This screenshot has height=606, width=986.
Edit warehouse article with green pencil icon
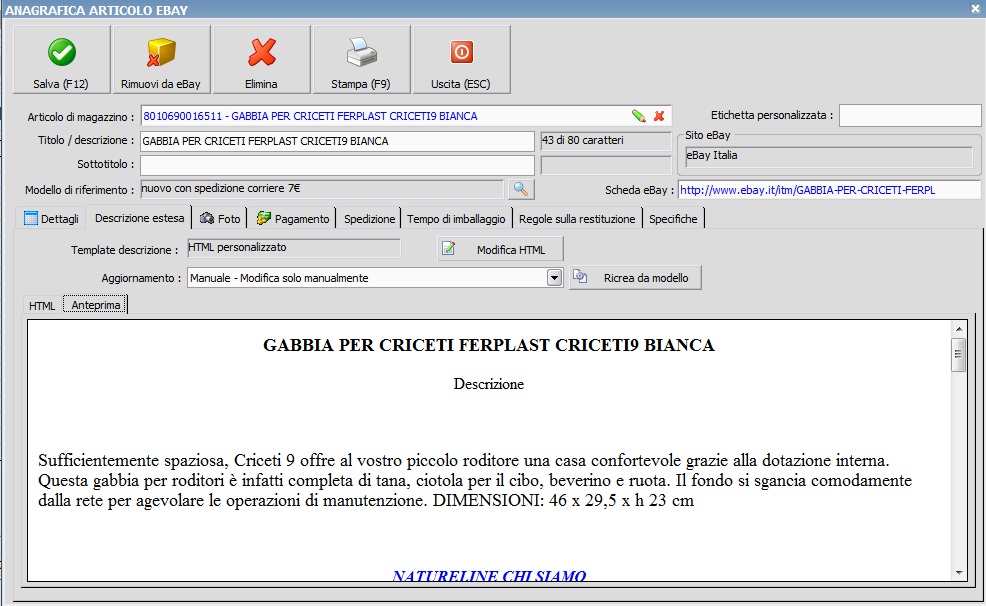click(x=639, y=116)
